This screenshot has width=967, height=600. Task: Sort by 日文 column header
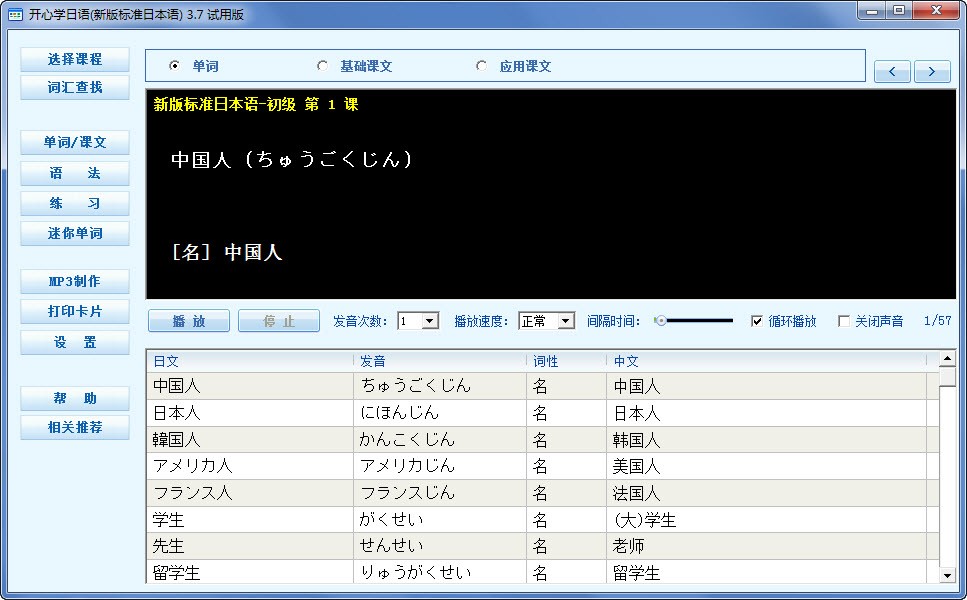click(x=250, y=361)
